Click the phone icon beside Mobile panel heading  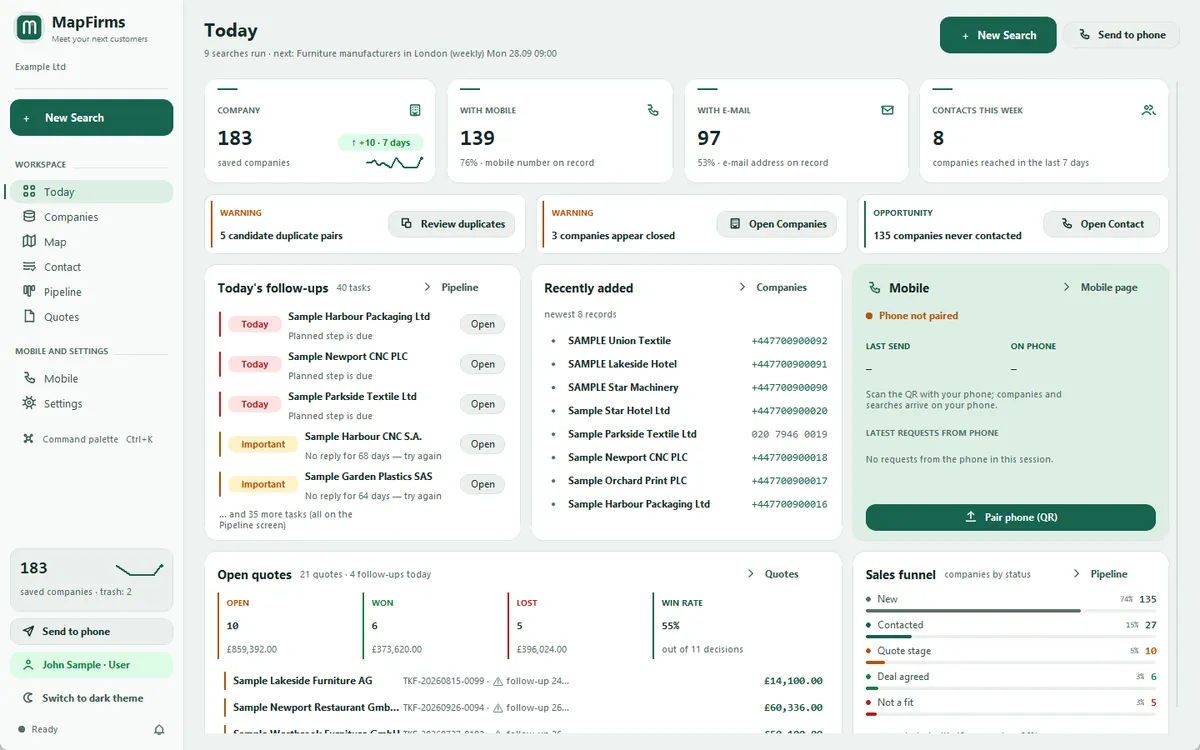tap(875, 288)
